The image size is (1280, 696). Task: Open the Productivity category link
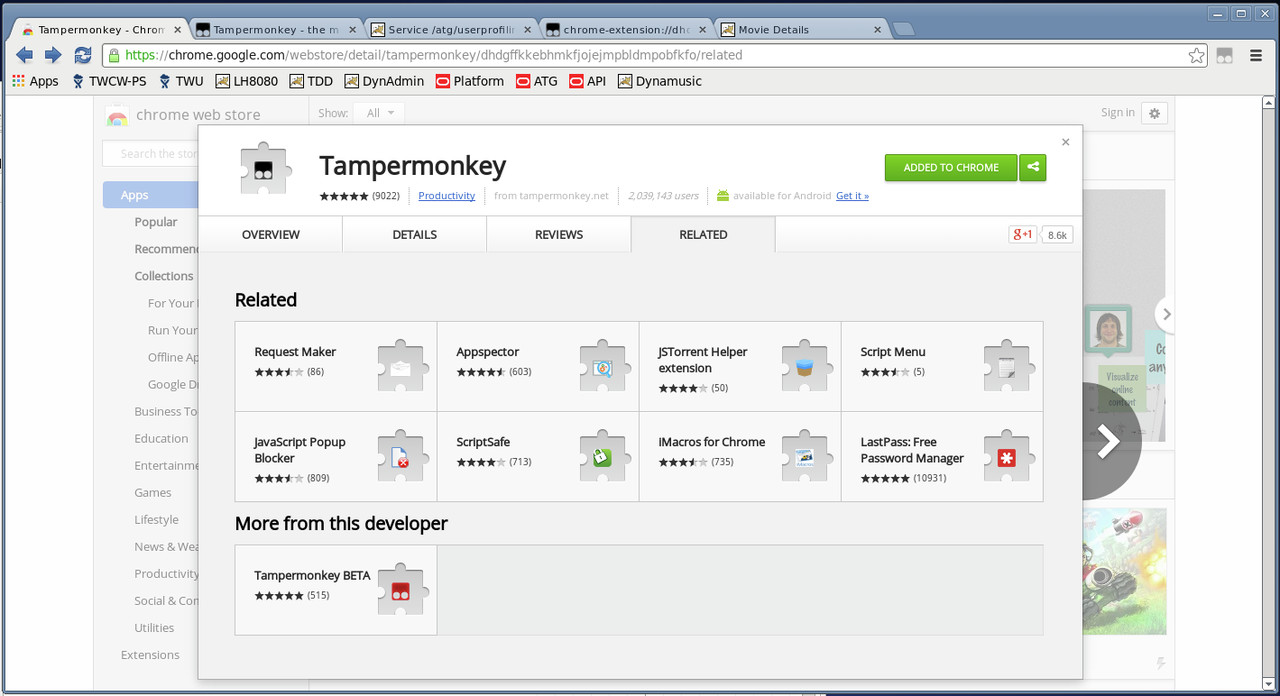pyautogui.click(x=446, y=196)
